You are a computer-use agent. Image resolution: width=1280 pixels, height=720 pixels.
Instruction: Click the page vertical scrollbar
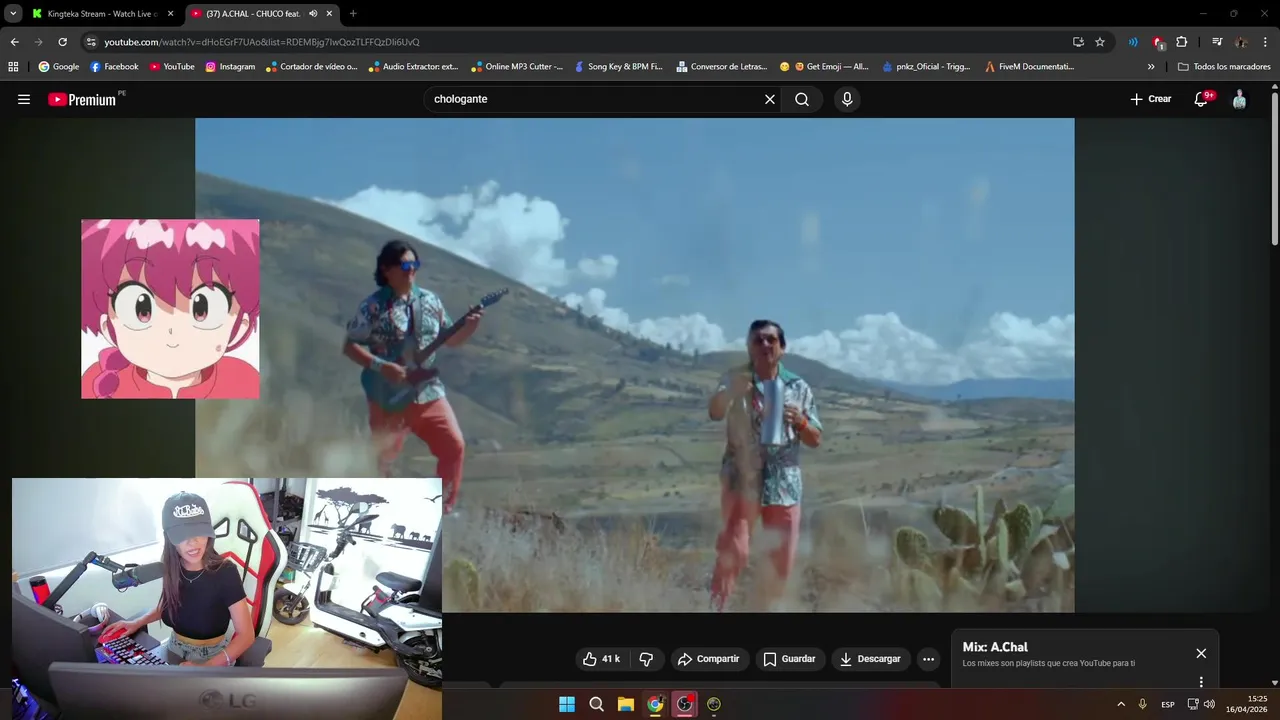click(x=1274, y=167)
